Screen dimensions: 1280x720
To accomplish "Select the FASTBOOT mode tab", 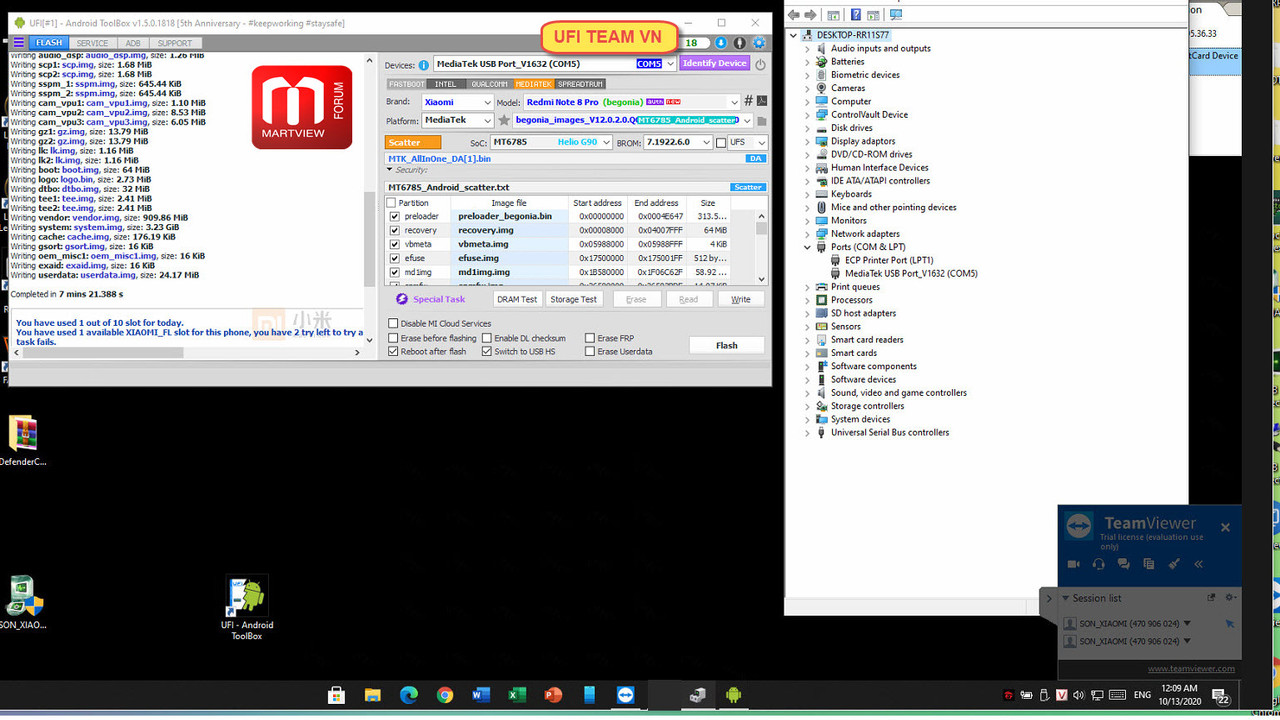I will coord(407,84).
